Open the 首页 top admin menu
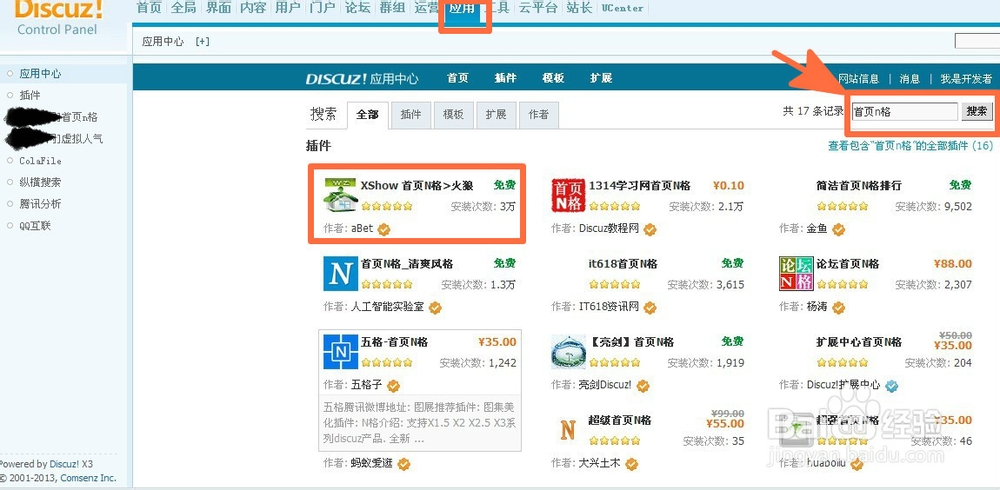Screen dimensions: 1000x490 pyautogui.click(x=149, y=8)
